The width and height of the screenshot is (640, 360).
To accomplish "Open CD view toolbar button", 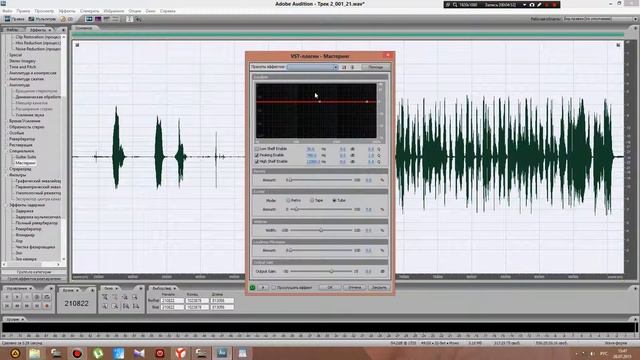I will pos(67,19).
